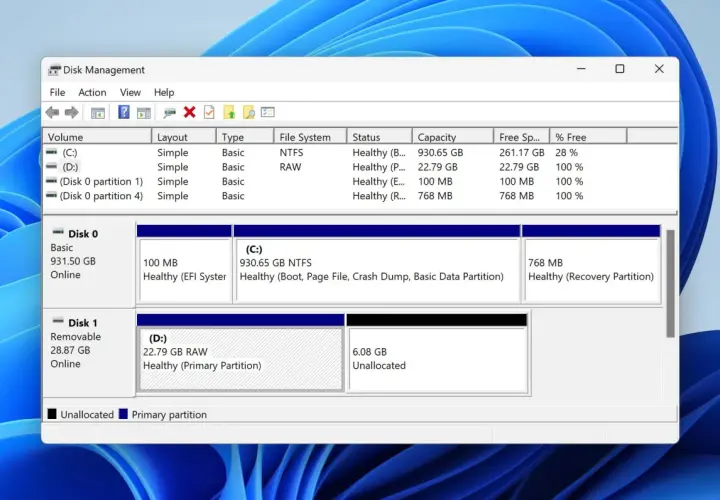Click the connect drive toolbar icon

pos(169,113)
